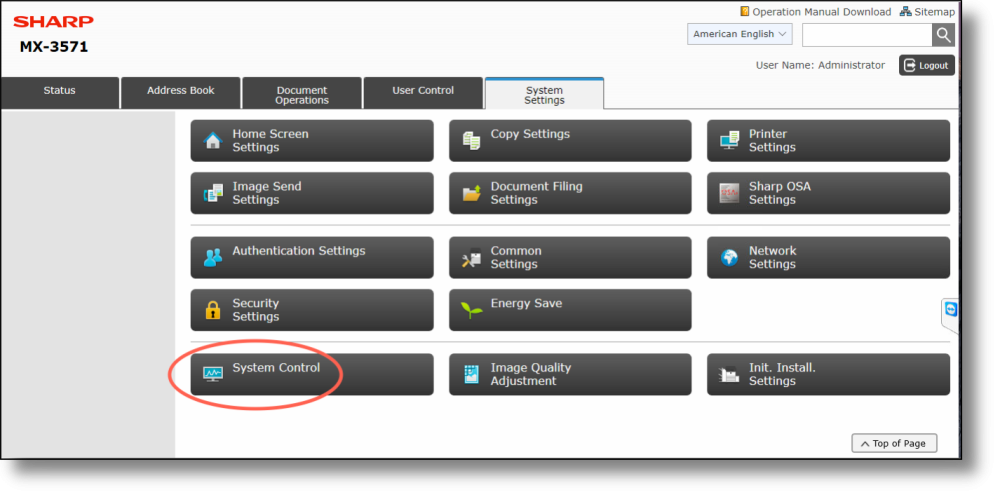Image resolution: width=1000 pixels, height=497 pixels.
Task: Click the copy pages icon on Copy Settings
Action: [471, 141]
